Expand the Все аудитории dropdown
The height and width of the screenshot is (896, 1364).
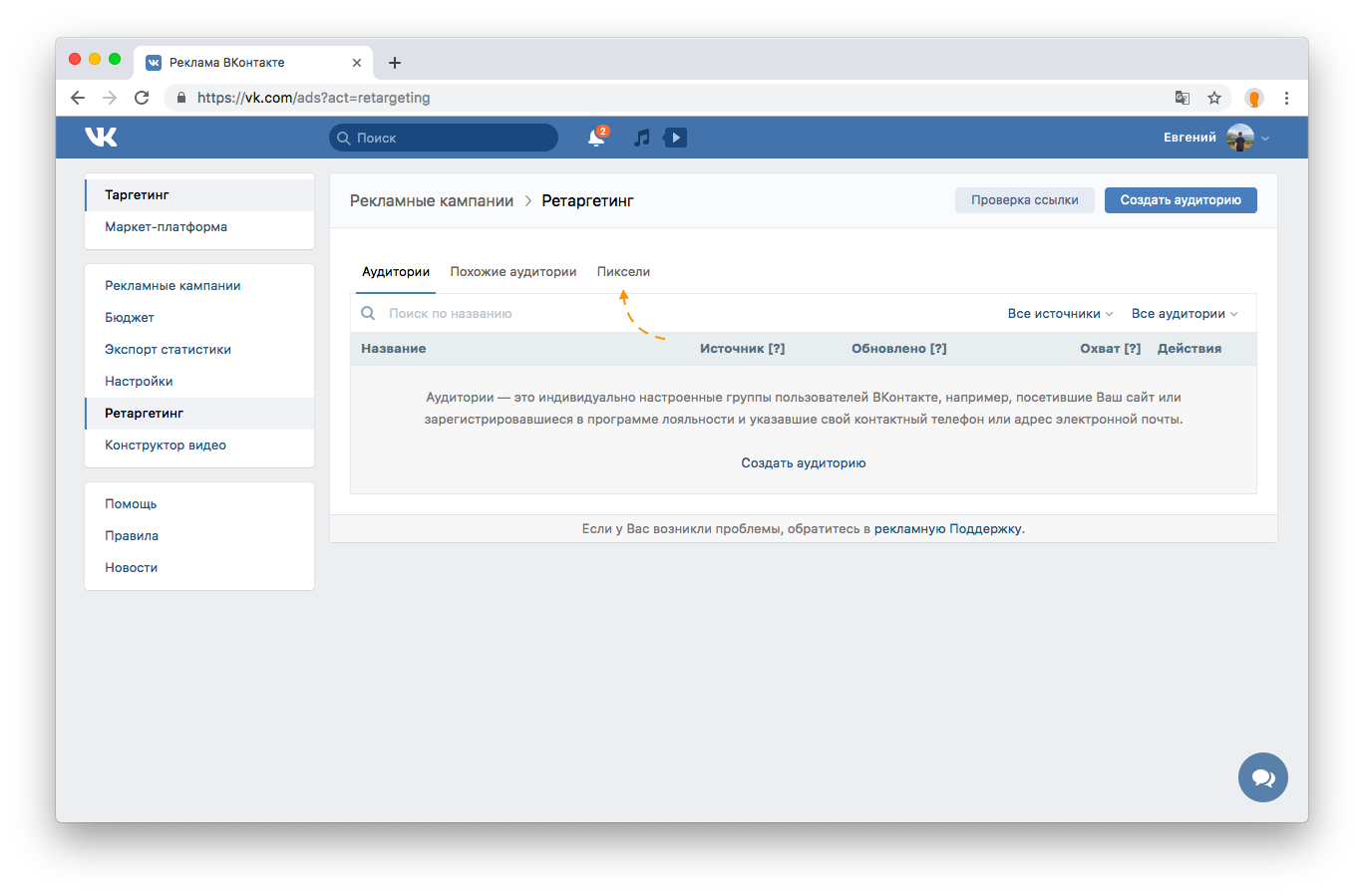1185,313
